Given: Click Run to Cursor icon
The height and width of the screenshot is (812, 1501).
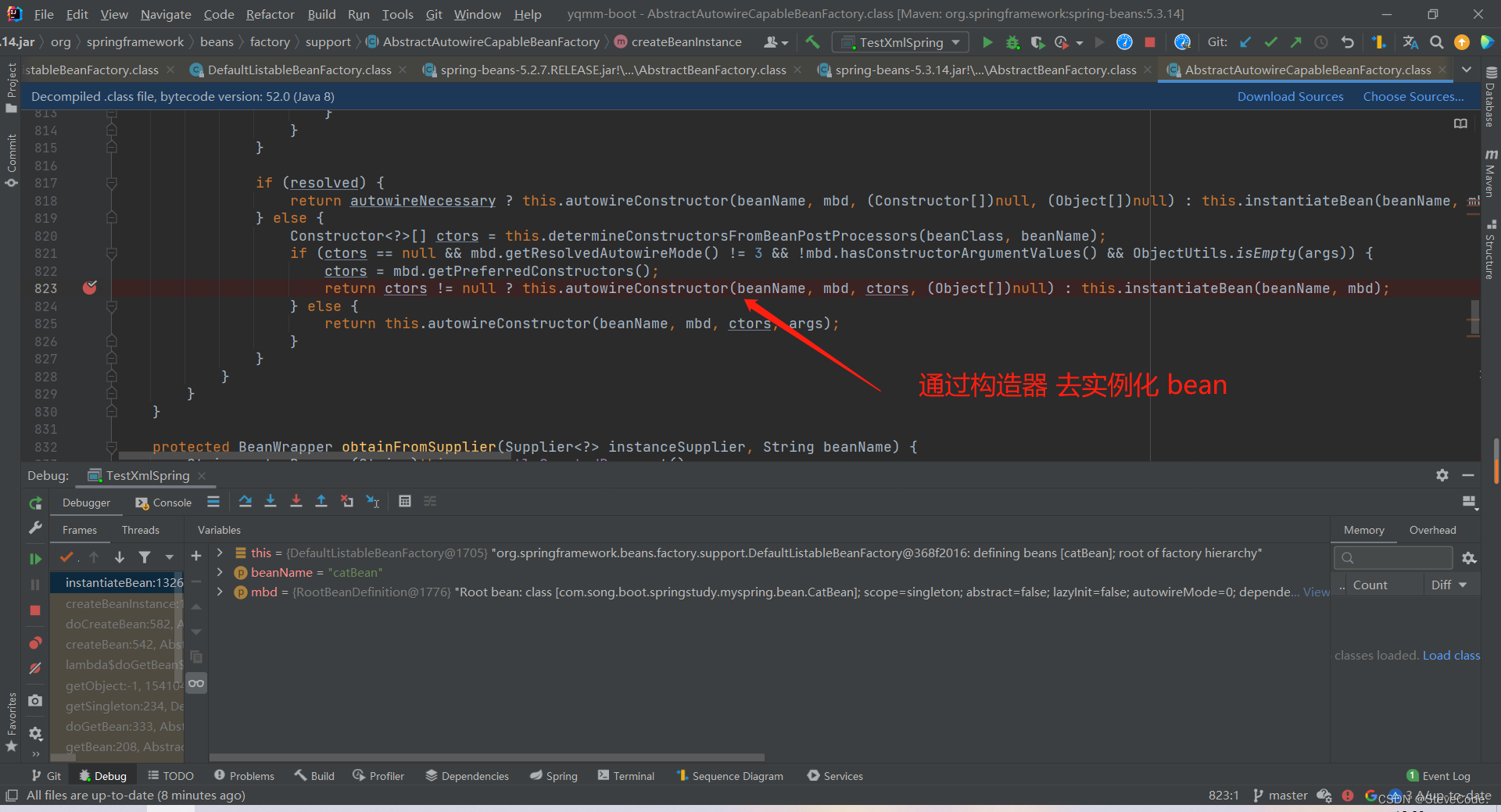Looking at the screenshot, I should [x=373, y=502].
